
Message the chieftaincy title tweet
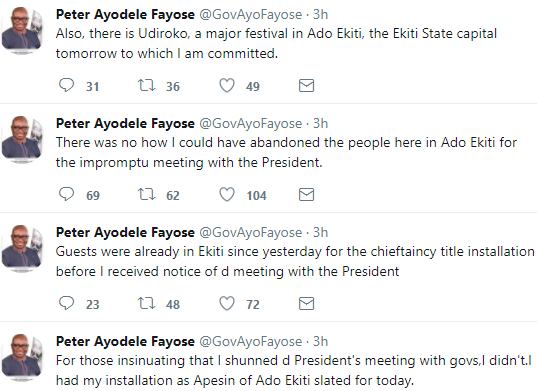pos(306,303)
